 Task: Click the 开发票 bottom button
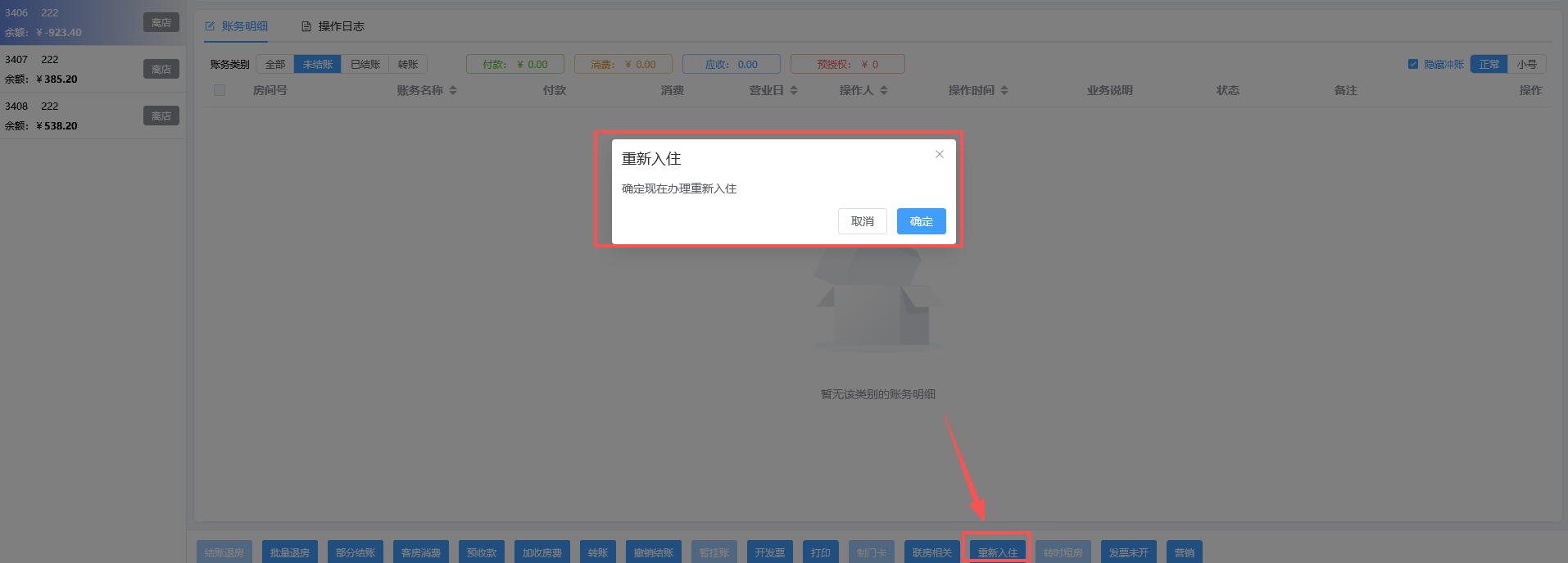pos(770,552)
